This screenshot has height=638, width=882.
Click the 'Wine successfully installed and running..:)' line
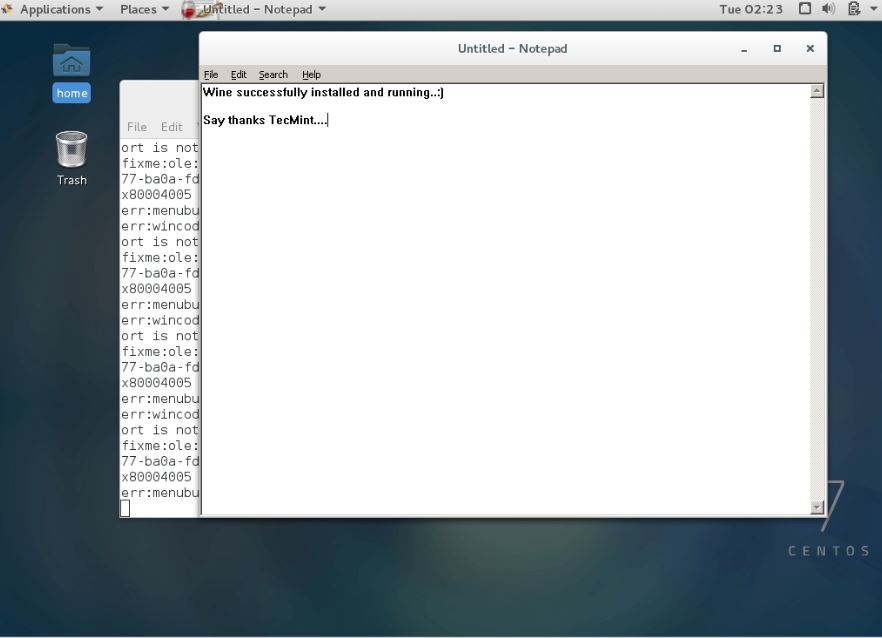click(323, 92)
